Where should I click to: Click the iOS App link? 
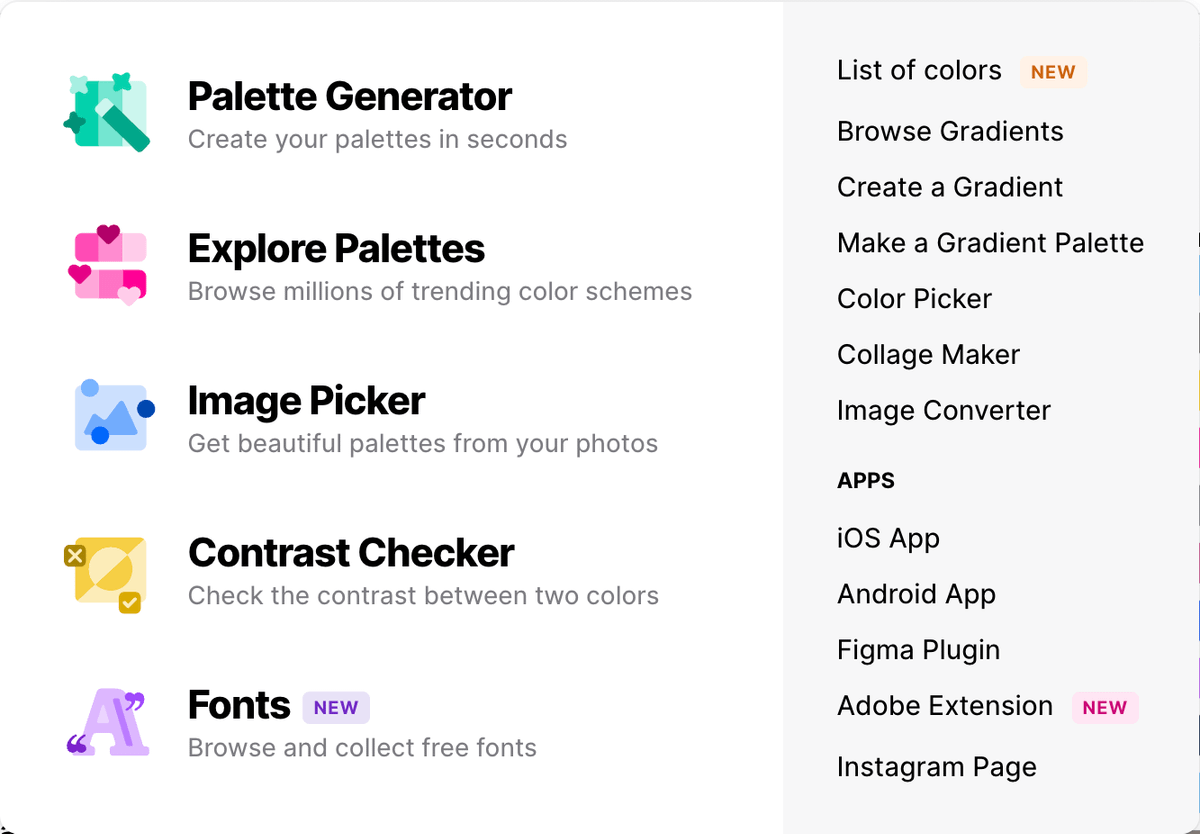click(x=888, y=538)
